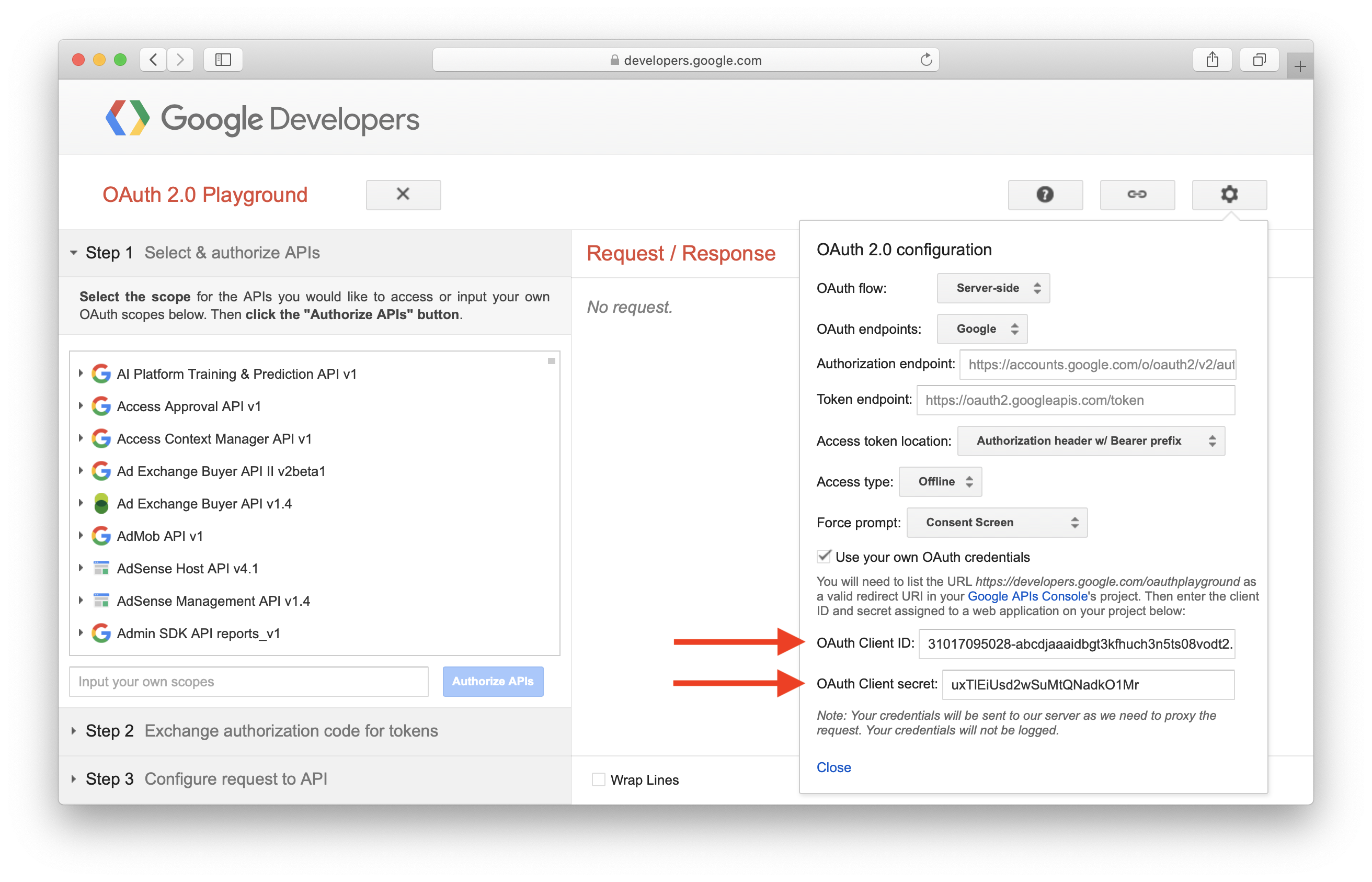Open the Google APIs Console link

pos(1028,596)
